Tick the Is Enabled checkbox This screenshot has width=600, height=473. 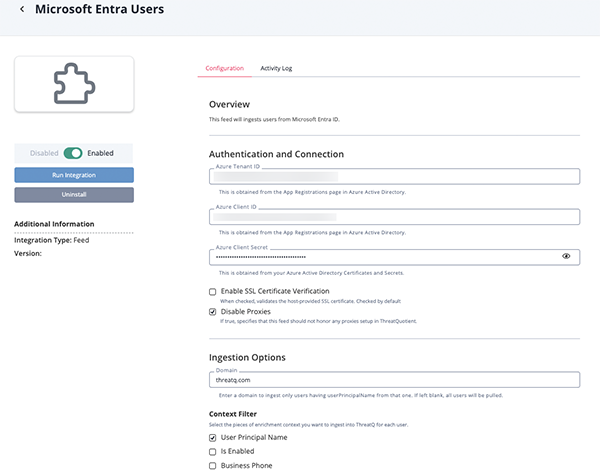click(212, 451)
